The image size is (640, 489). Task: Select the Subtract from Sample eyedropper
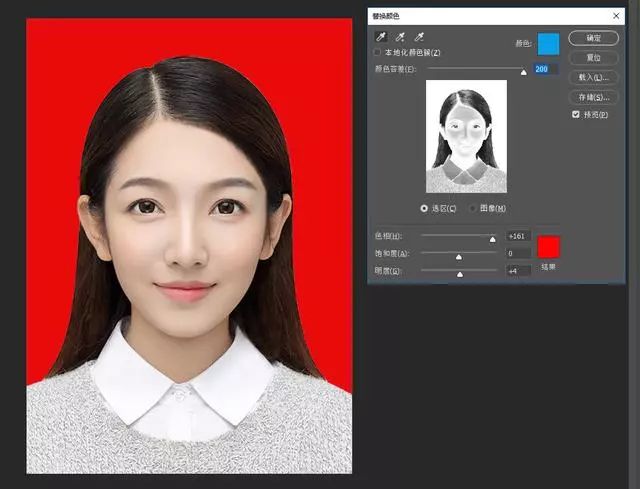419,37
